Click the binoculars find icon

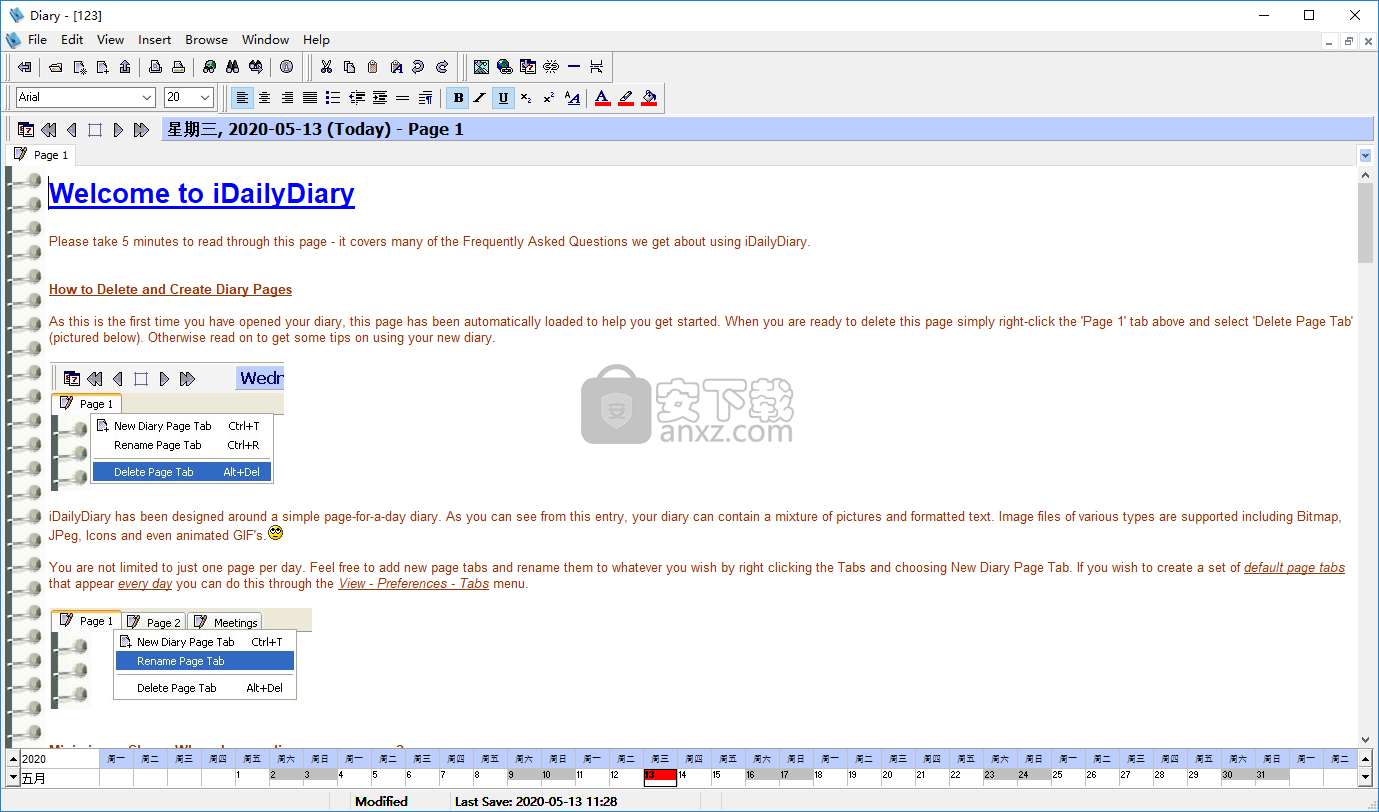[x=232, y=67]
